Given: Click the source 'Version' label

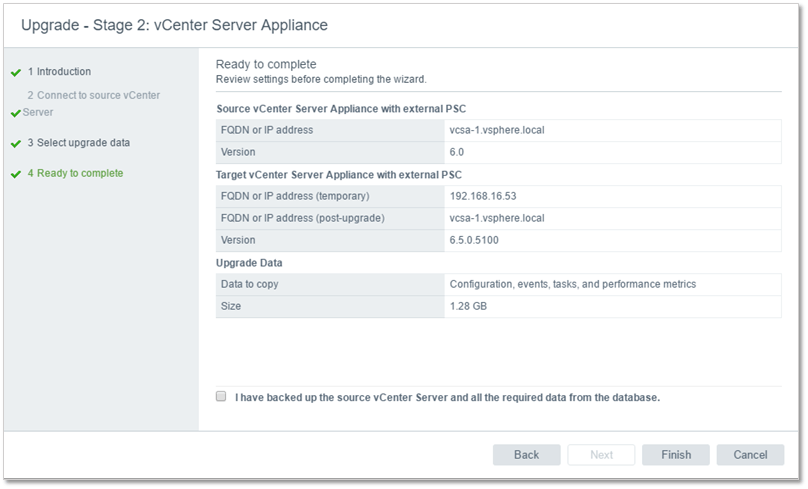Looking at the screenshot, I should pyautogui.click(x=238, y=152).
